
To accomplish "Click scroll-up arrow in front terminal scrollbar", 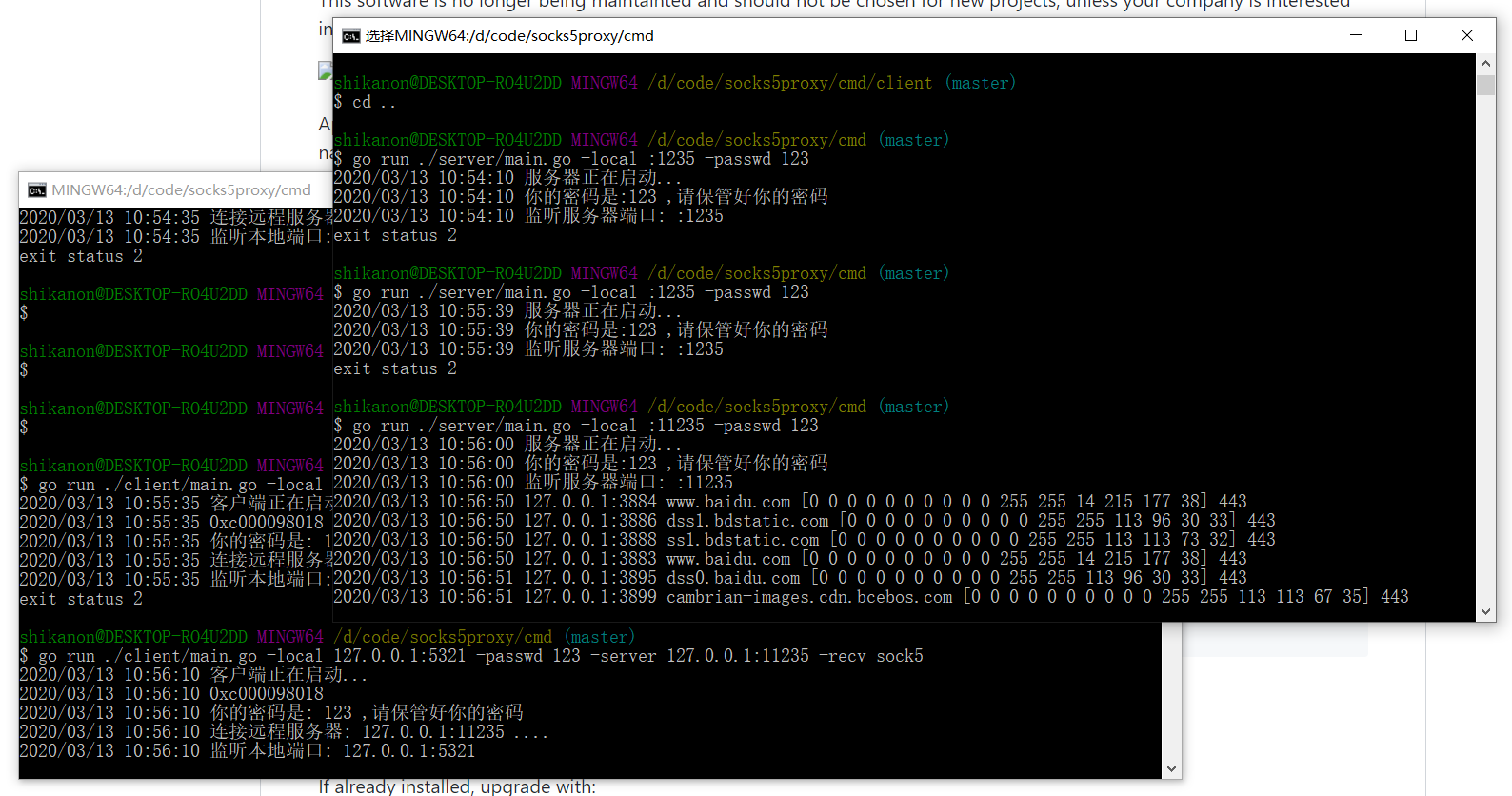I will click(x=1485, y=64).
